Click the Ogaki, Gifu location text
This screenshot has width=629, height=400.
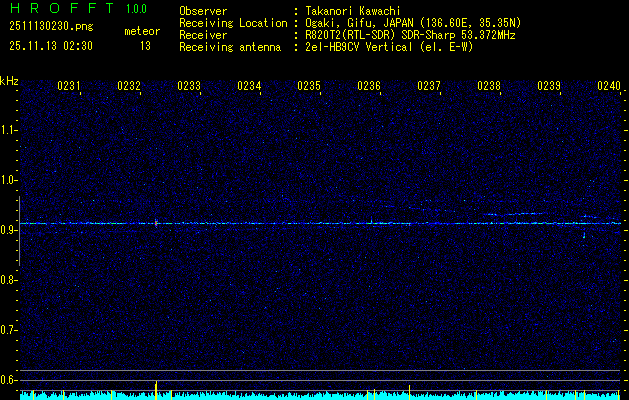coord(413,23)
